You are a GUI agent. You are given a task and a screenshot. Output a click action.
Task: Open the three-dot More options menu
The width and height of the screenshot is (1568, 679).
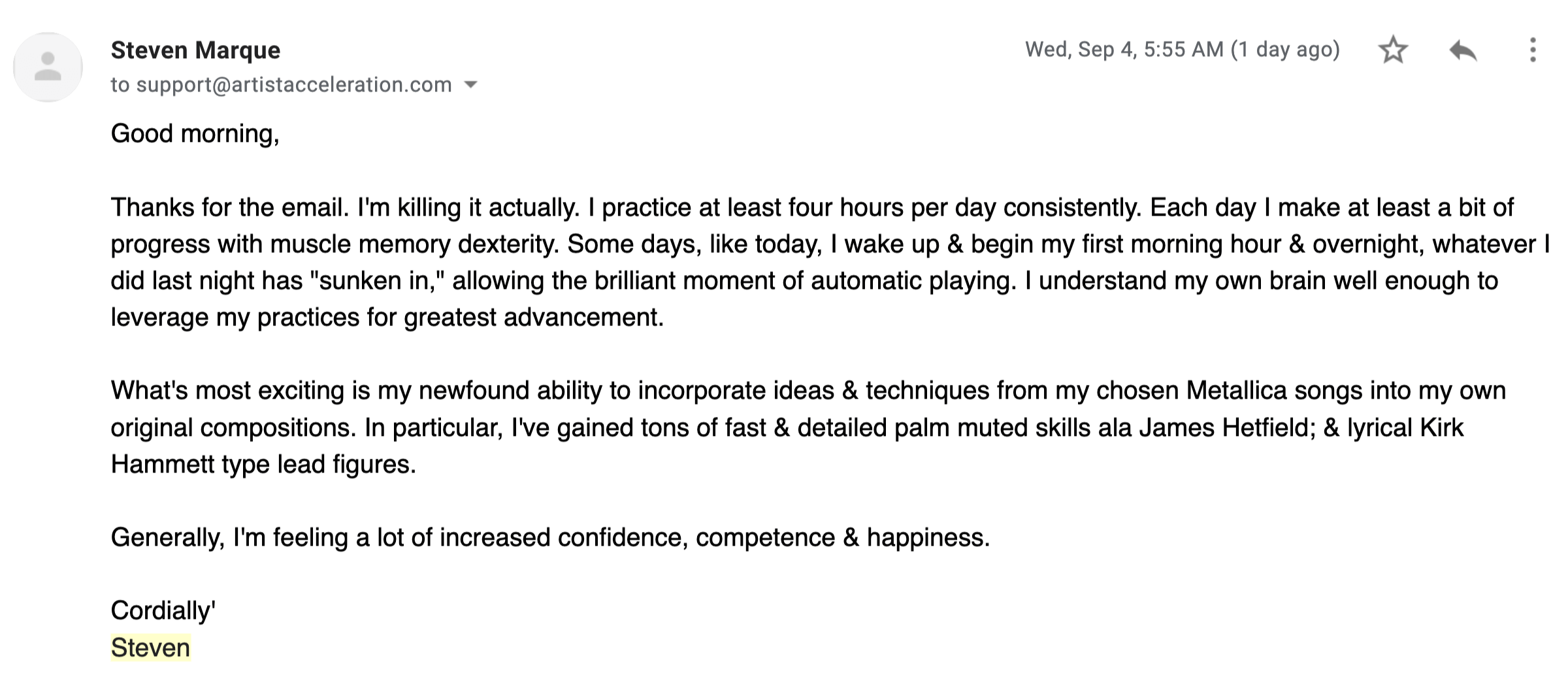[x=1532, y=50]
